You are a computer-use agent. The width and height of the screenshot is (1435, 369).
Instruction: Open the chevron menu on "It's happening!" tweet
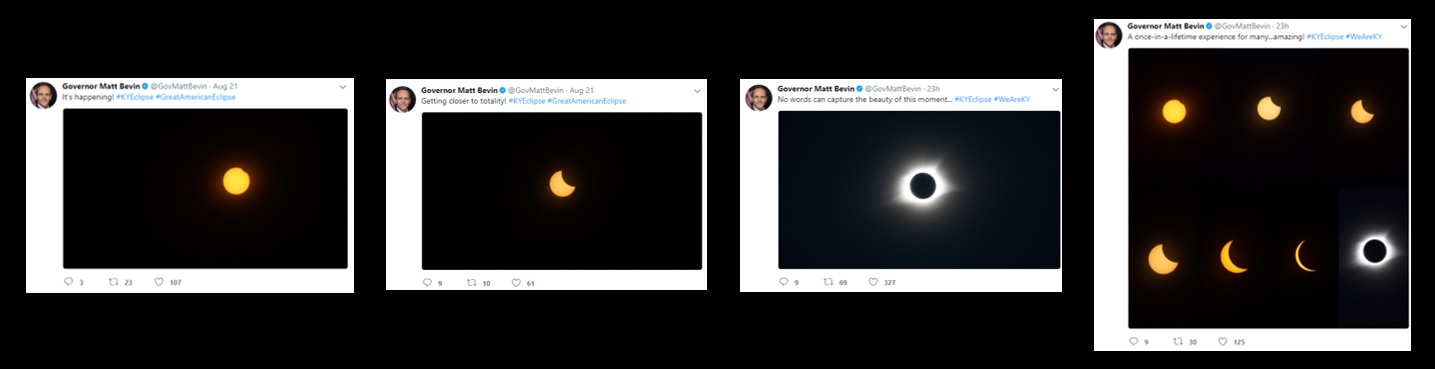click(x=342, y=87)
